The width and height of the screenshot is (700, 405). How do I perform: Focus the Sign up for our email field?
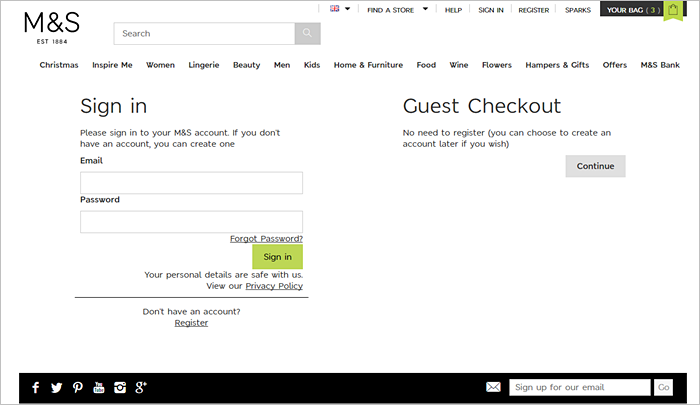(579, 387)
